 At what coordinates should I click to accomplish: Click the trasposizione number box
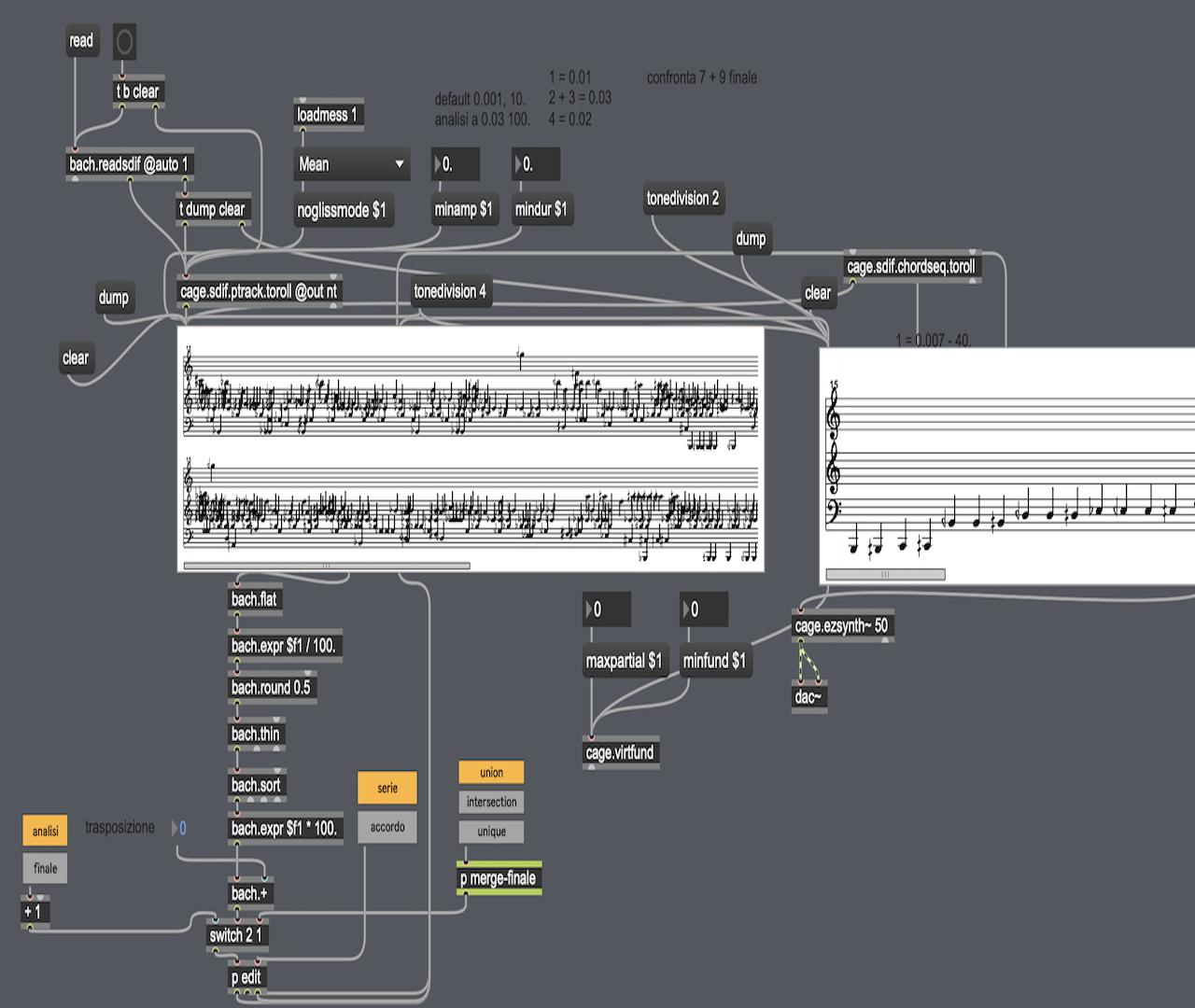[x=181, y=828]
